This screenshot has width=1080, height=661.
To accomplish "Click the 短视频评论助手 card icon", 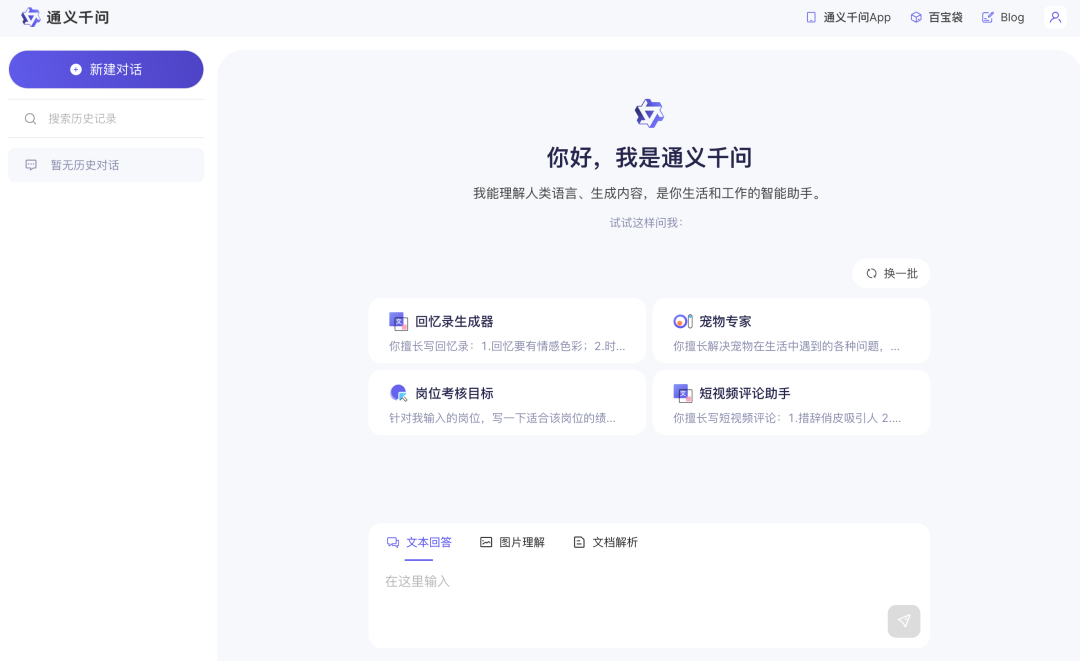I will coord(683,393).
